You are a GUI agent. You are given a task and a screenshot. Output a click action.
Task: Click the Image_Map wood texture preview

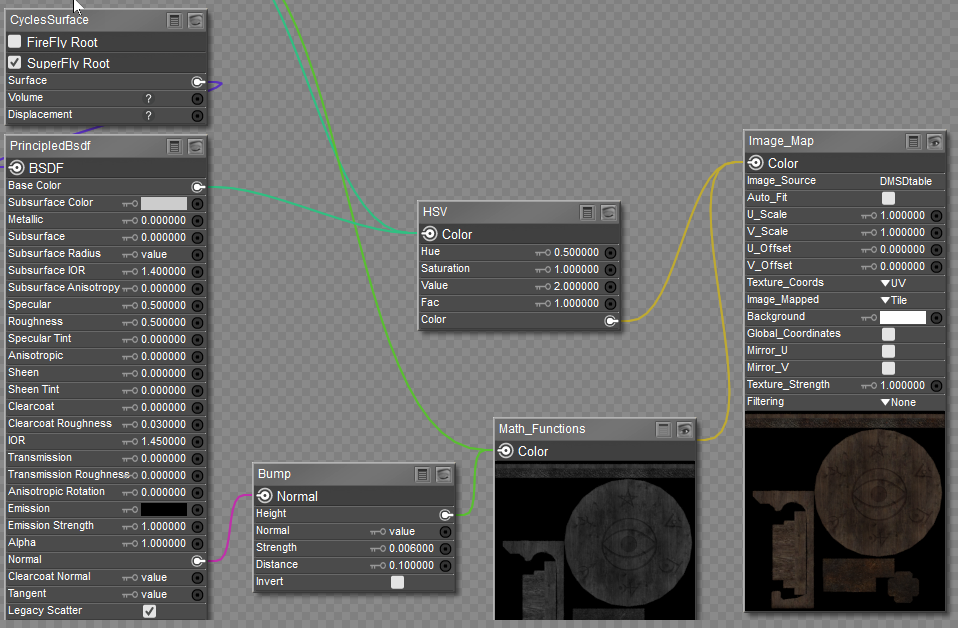(845, 511)
